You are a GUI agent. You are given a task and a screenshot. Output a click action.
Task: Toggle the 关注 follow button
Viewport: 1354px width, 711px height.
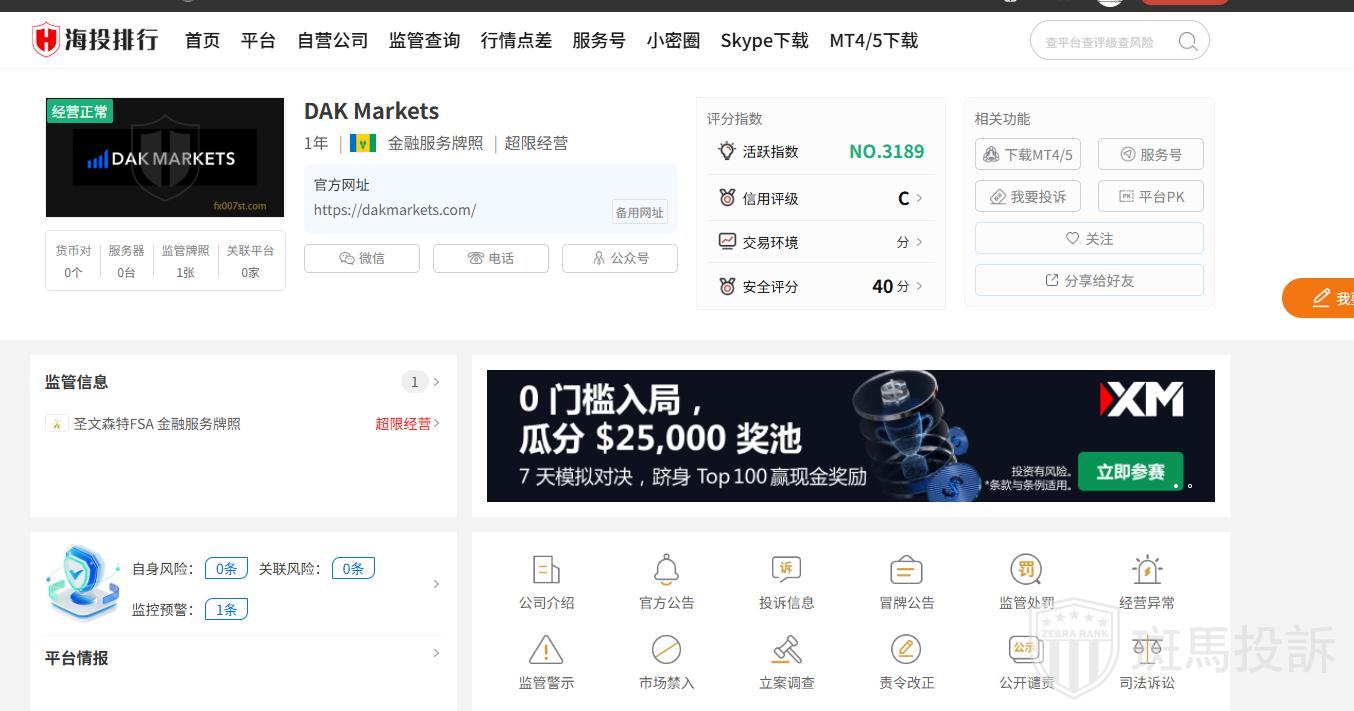1089,238
